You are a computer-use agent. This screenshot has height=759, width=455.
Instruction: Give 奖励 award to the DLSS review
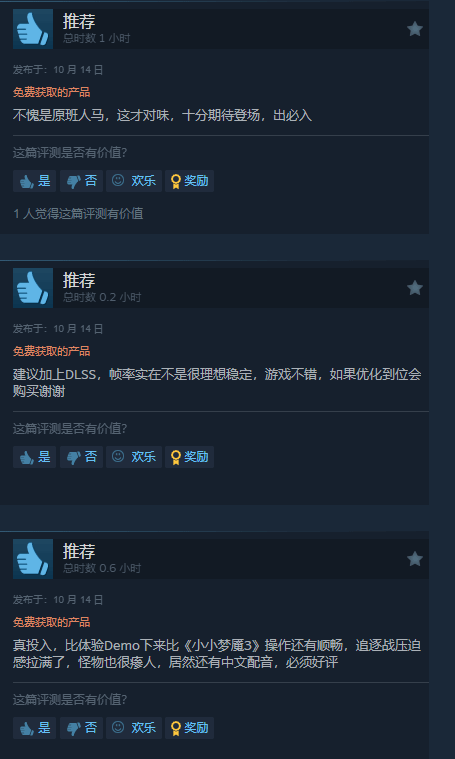[x=189, y=457]
